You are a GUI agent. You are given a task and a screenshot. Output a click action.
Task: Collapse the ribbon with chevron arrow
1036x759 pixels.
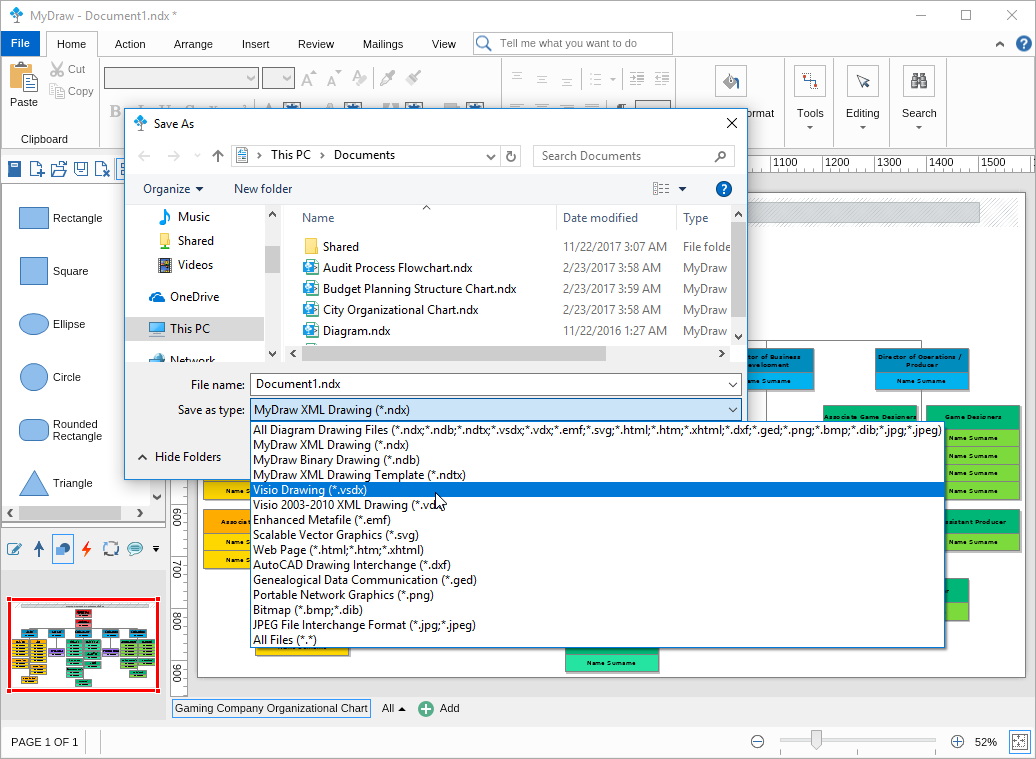1000,44
